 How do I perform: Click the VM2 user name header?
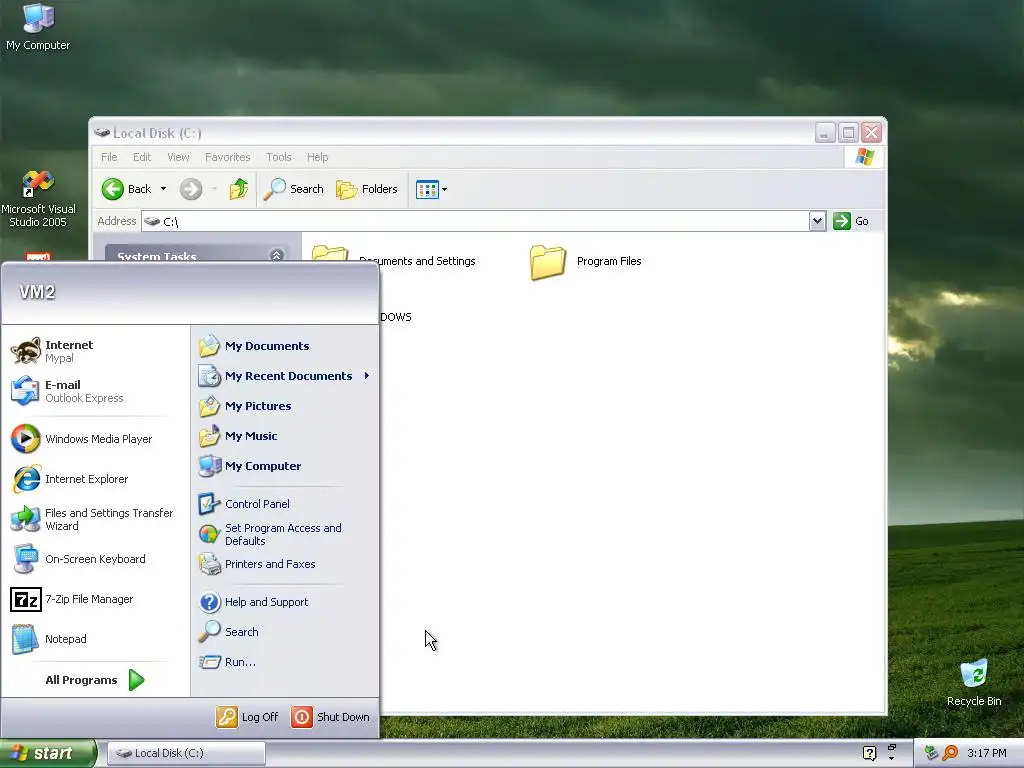[37, 292]
